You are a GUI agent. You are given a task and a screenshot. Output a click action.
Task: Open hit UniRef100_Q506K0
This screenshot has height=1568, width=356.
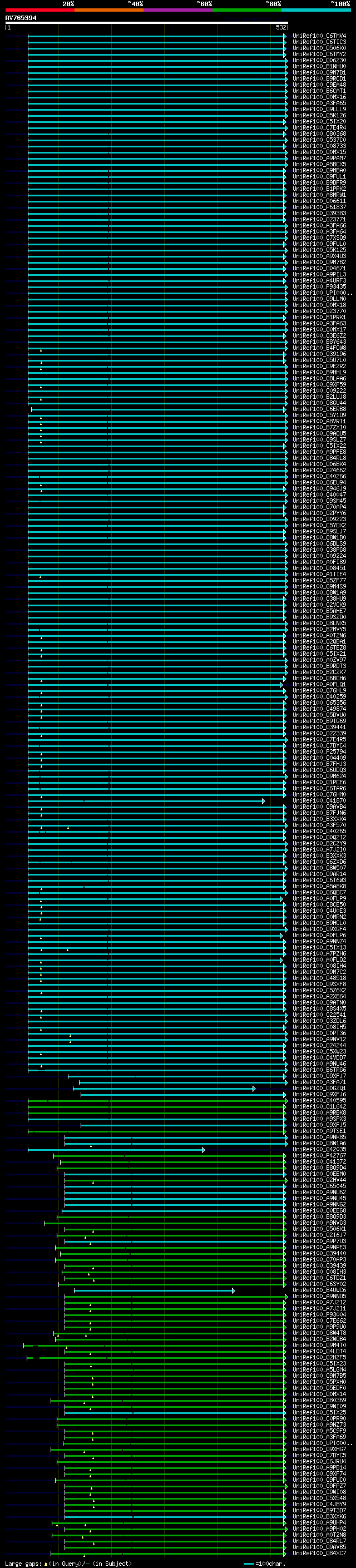click(x=319, y=48)
